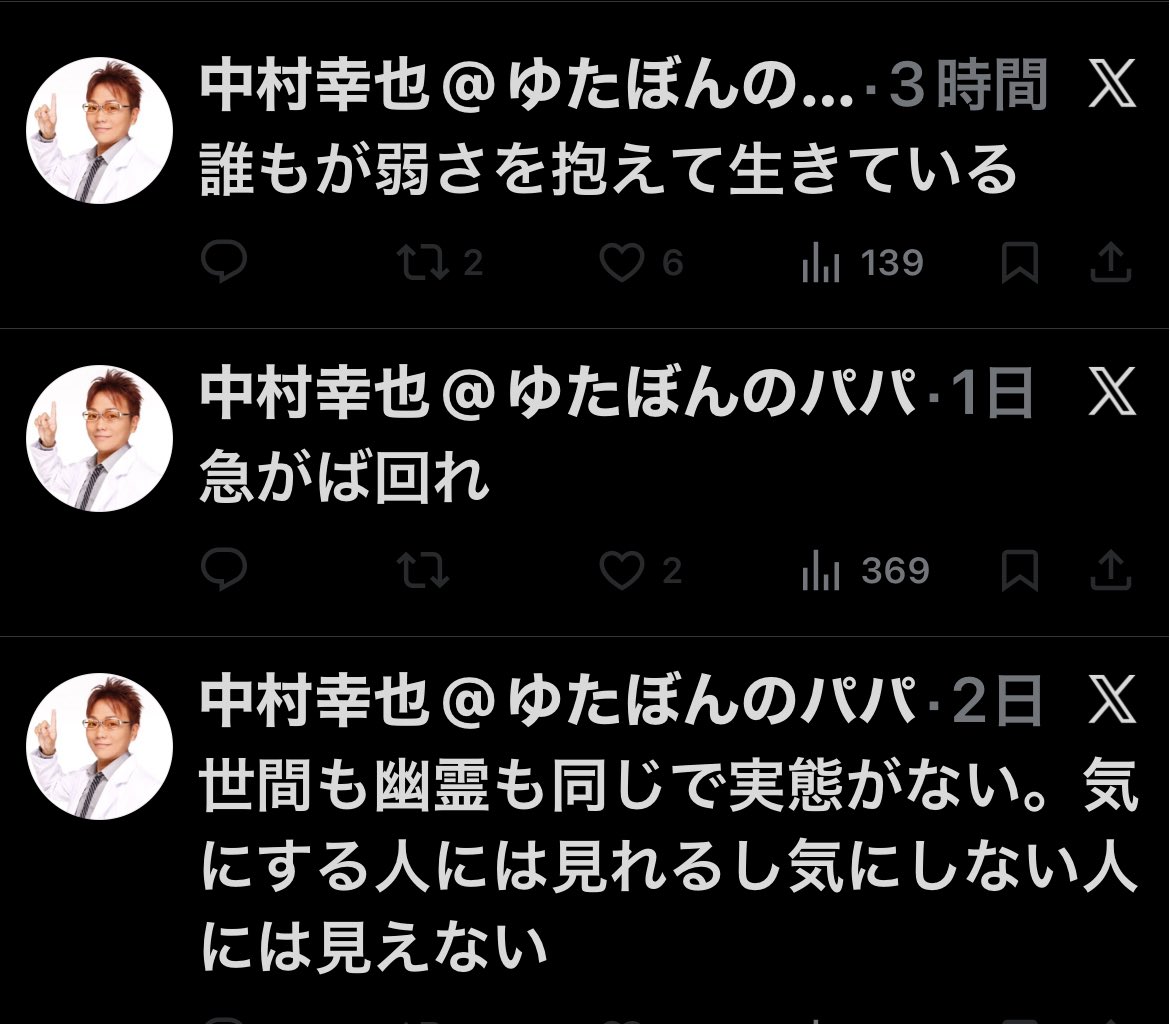This screenshot has width=1170, height=1024.
Task: Repost the 急がば回れ post
Action: (x=423, y=571)
